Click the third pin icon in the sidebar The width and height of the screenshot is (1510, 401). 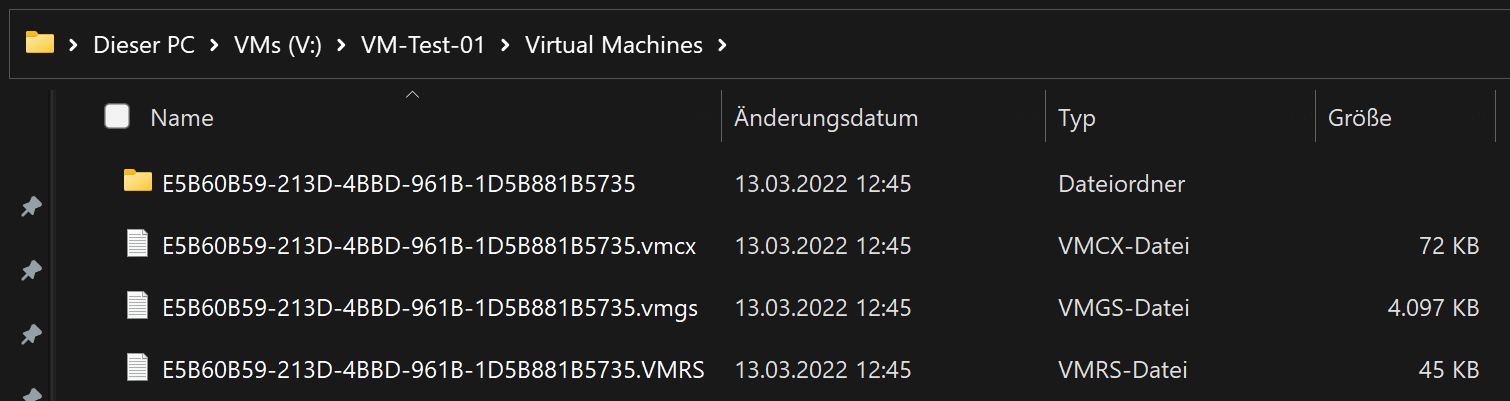[x=31, y=333]
